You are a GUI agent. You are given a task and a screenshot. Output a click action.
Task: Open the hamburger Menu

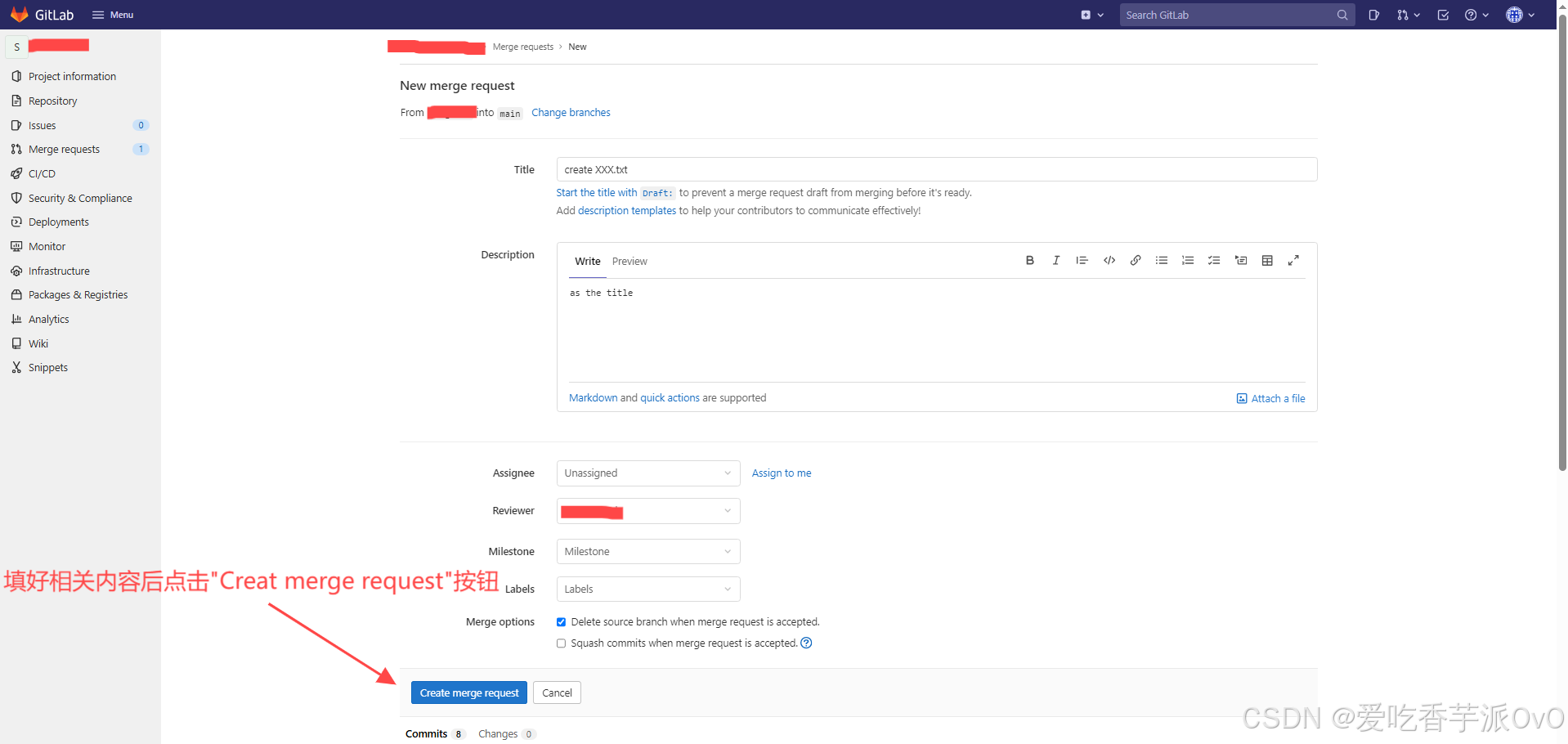point(113,15)
